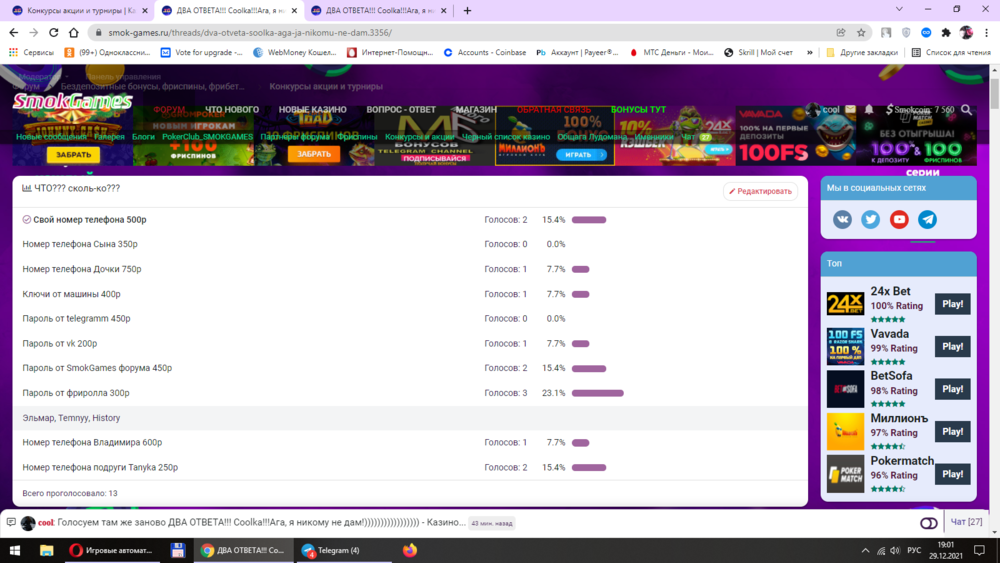This screenshot has width=1000, height=563.
Task: Open the Конкурсы акции и турниры breadcrumb
Action: pyautogui.click(x=326, y=86)
